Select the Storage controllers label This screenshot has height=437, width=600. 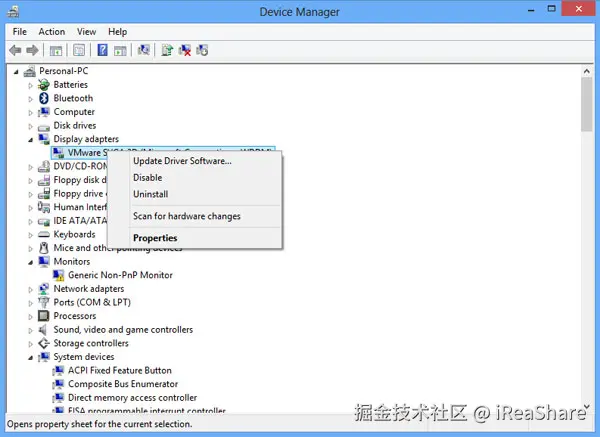click(x=91, y=343)
